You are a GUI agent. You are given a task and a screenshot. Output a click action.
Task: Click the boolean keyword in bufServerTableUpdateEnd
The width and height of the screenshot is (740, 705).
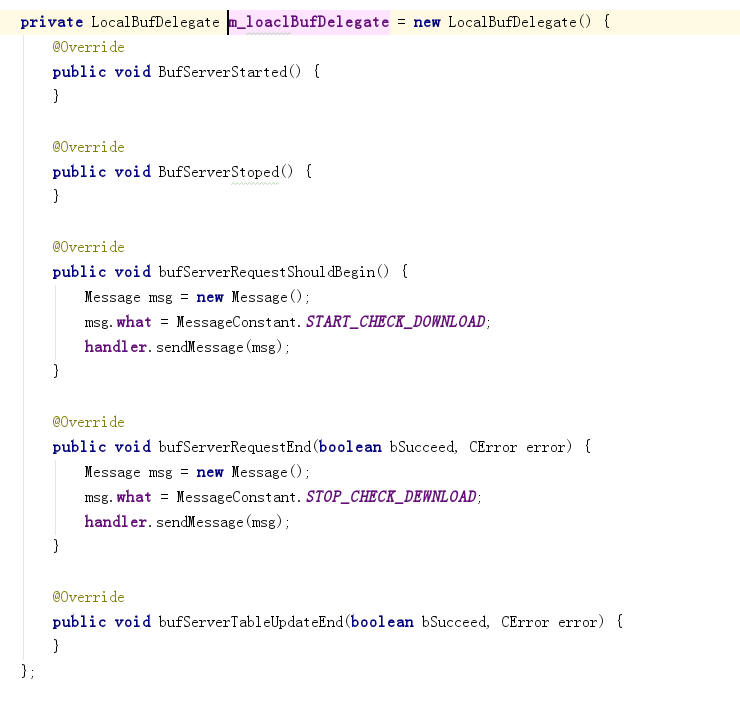coord(381,622)
